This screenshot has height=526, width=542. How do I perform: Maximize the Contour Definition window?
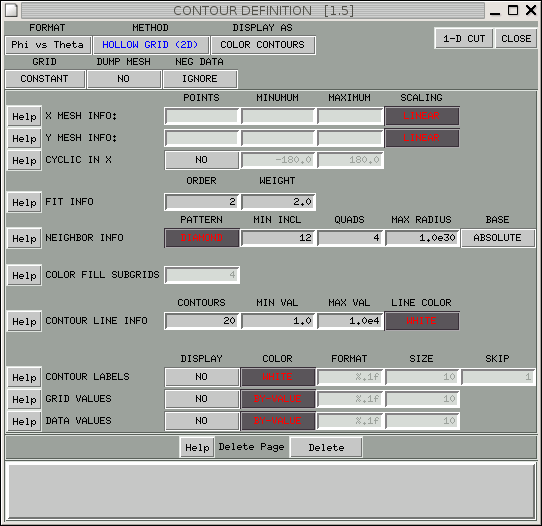click(x=513, y=10)
